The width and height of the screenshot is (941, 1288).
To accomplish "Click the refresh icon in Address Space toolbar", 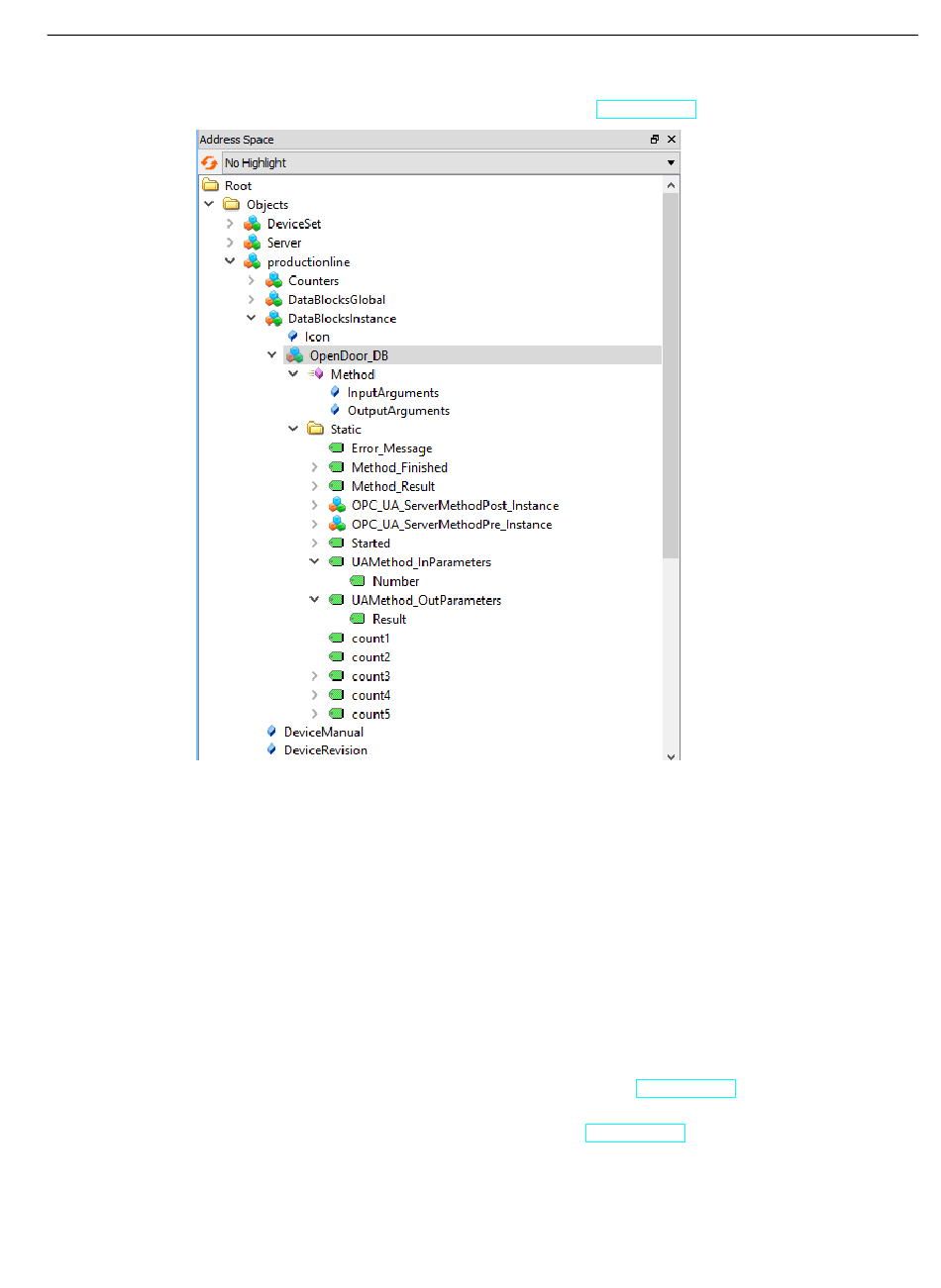I will [209, 162].
